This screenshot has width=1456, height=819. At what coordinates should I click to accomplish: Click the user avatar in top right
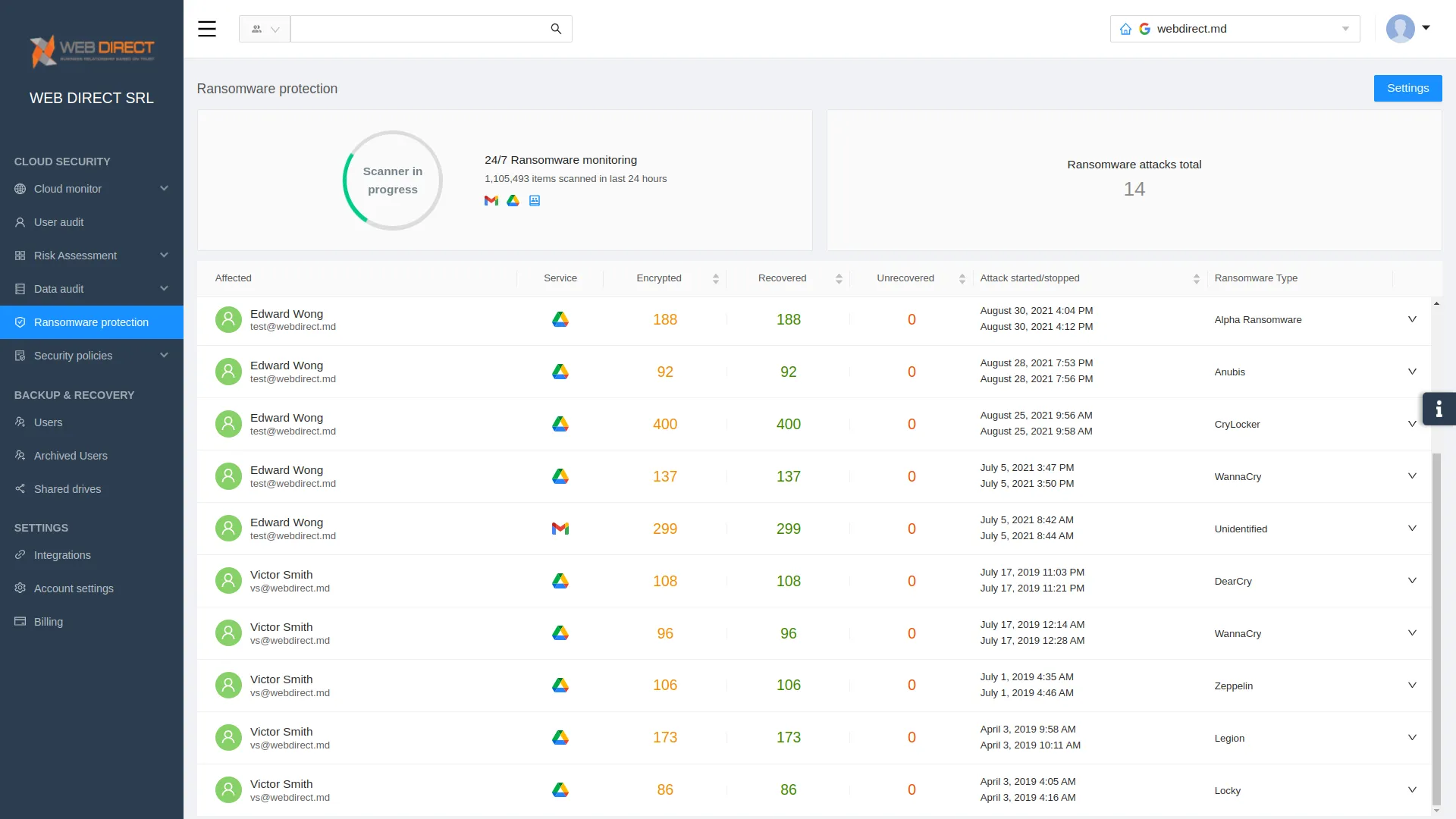pos(1400,29)
